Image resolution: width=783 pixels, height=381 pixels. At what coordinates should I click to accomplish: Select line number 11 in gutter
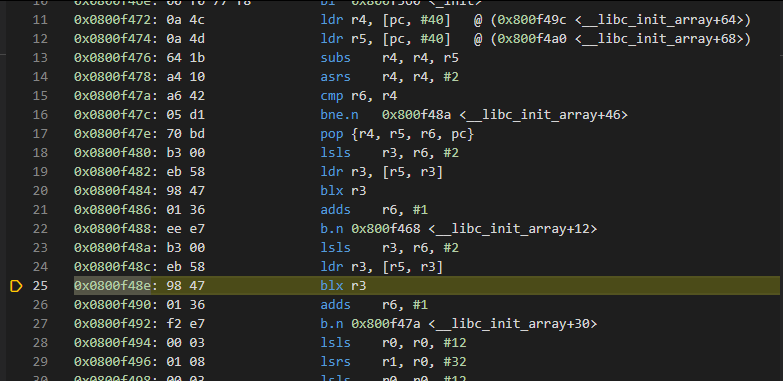pyautogui.click(x=40, y=20)
